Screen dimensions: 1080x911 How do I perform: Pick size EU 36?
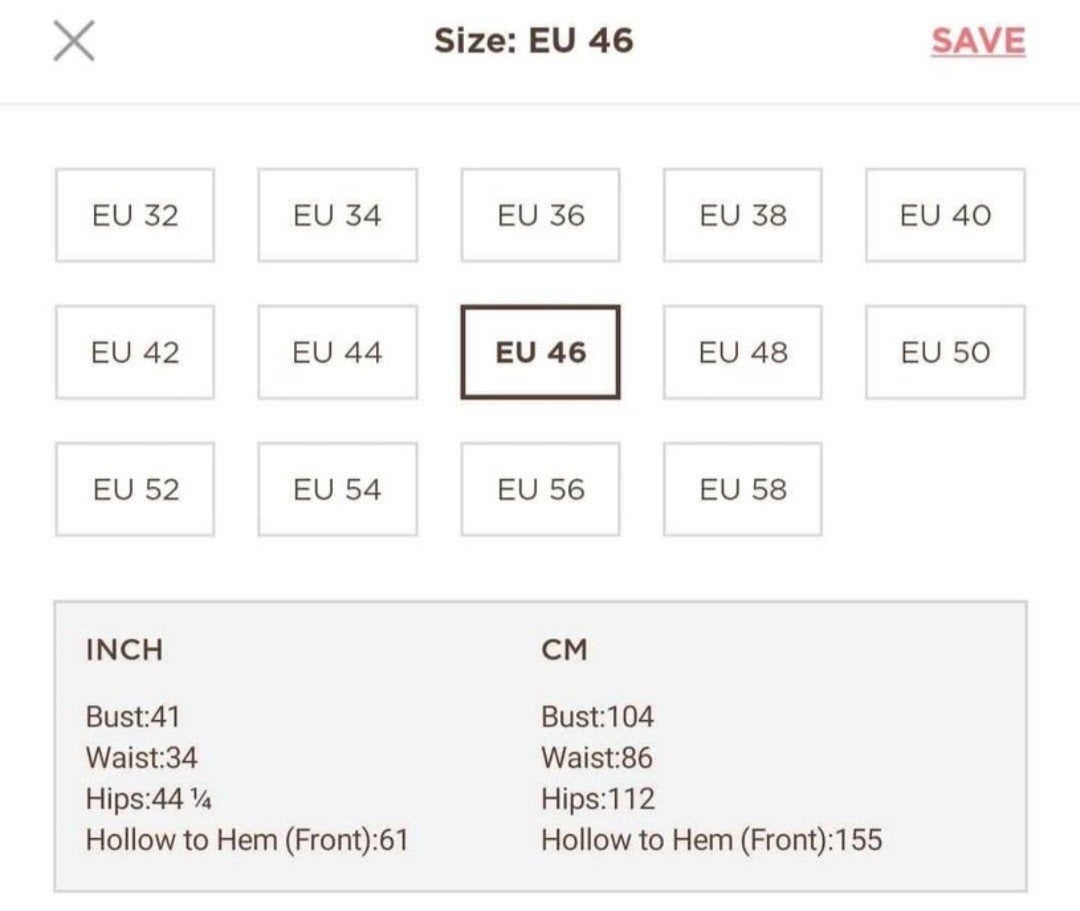click(x=541, y=216)
